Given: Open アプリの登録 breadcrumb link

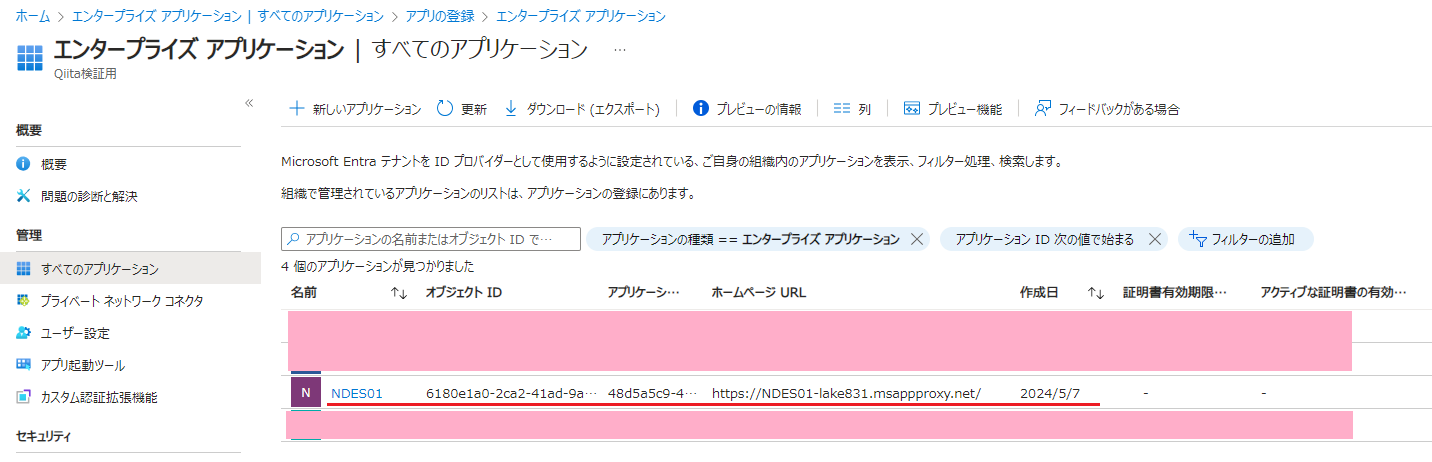Looking at the screenshot, I should tap(439, 16).
